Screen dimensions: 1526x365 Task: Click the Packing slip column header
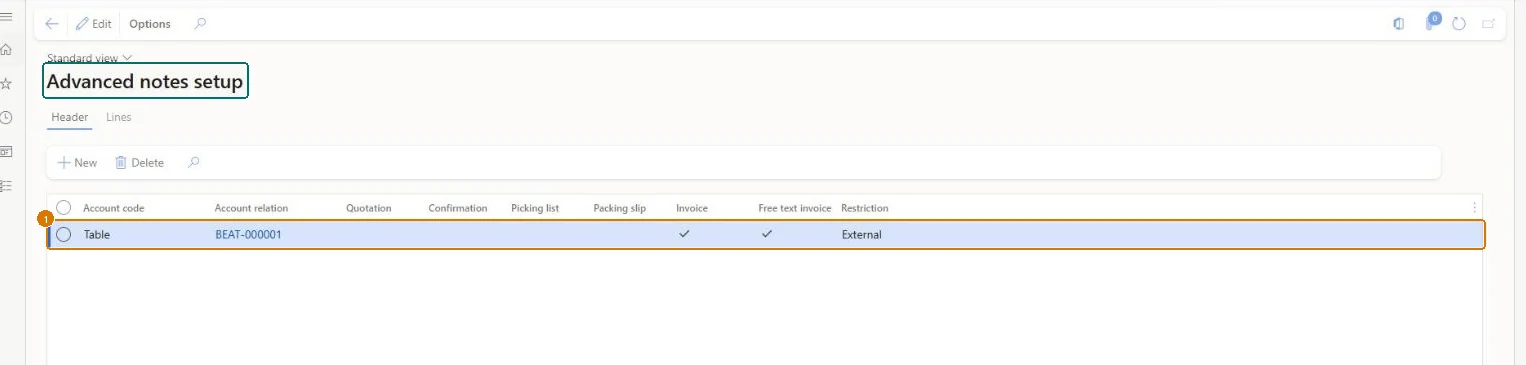tap(620, 208)
